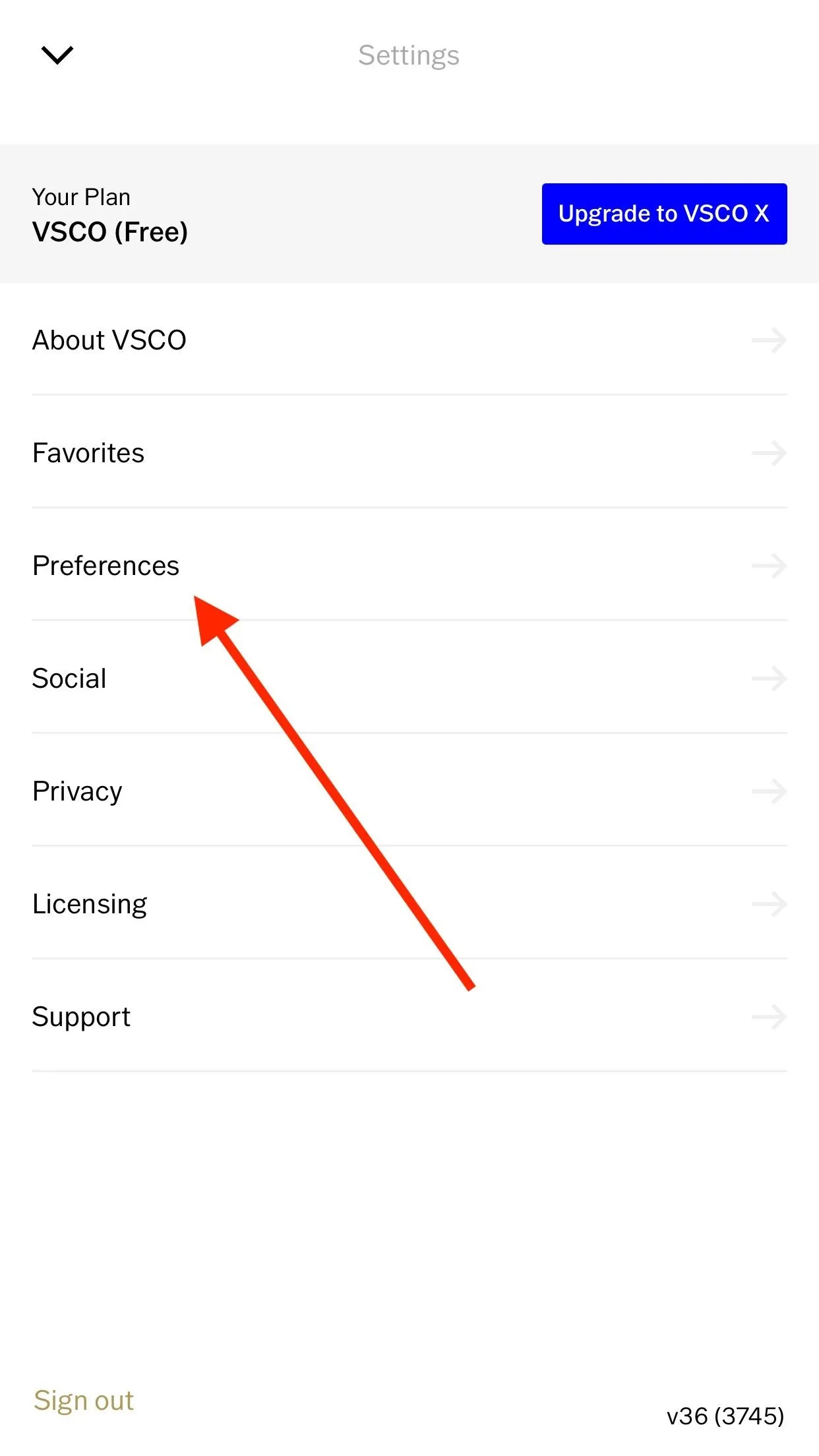819x1456 pixels.
Task: Open Privacy via its arrow icon
Action: coord(769,791)
